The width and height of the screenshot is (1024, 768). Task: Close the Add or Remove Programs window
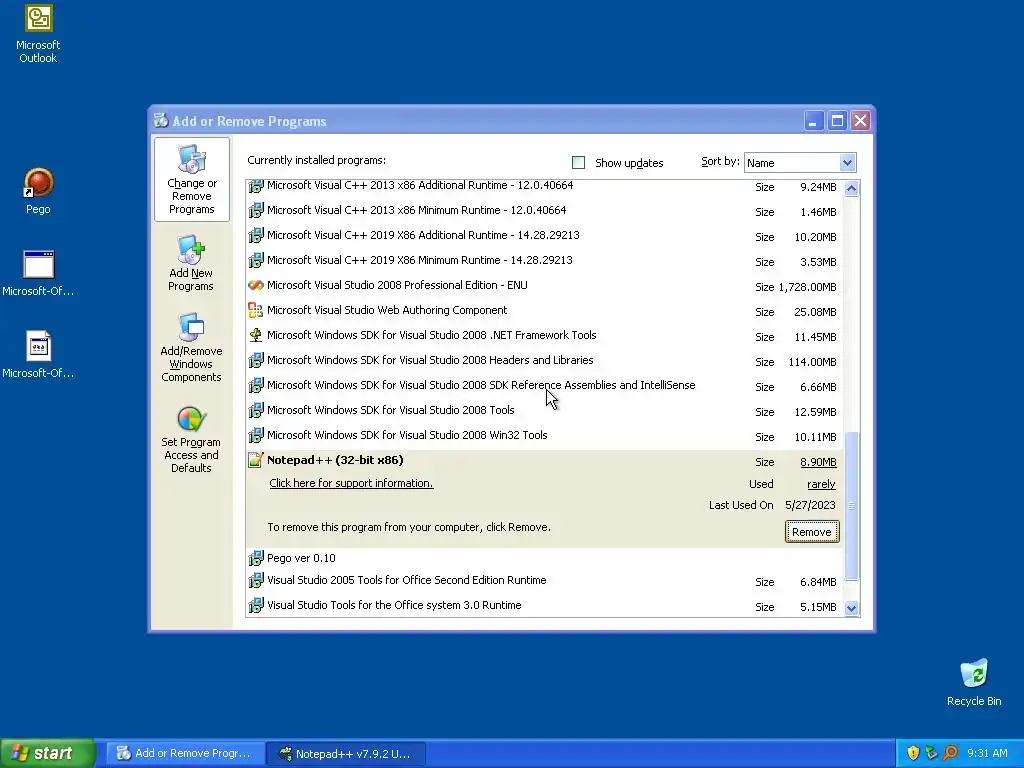[x=861, y=121]
